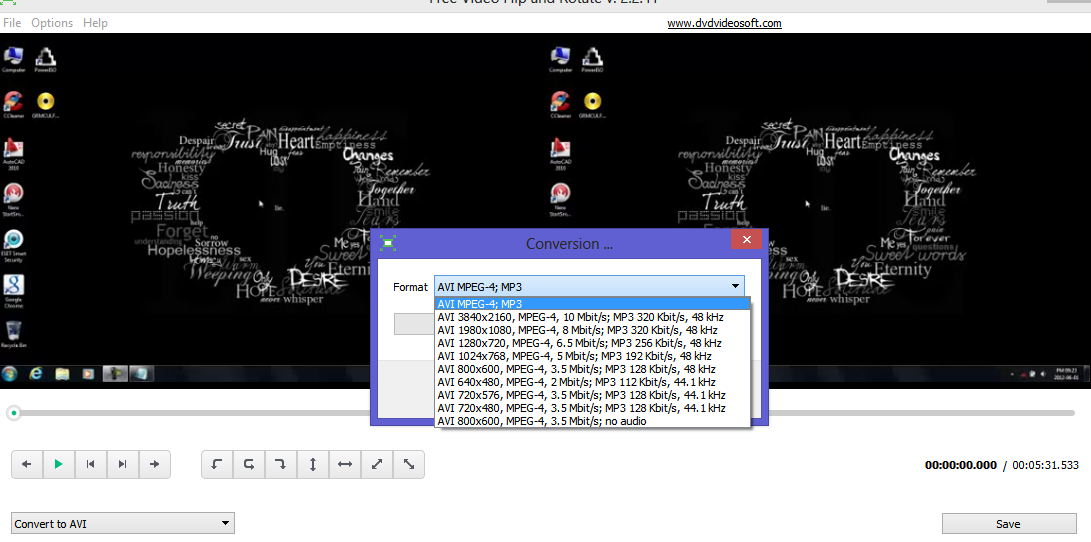Viewport: 1091px width, 542px height.
Task: Open the Convert to AVI dropdown
Action: [122, 523]
